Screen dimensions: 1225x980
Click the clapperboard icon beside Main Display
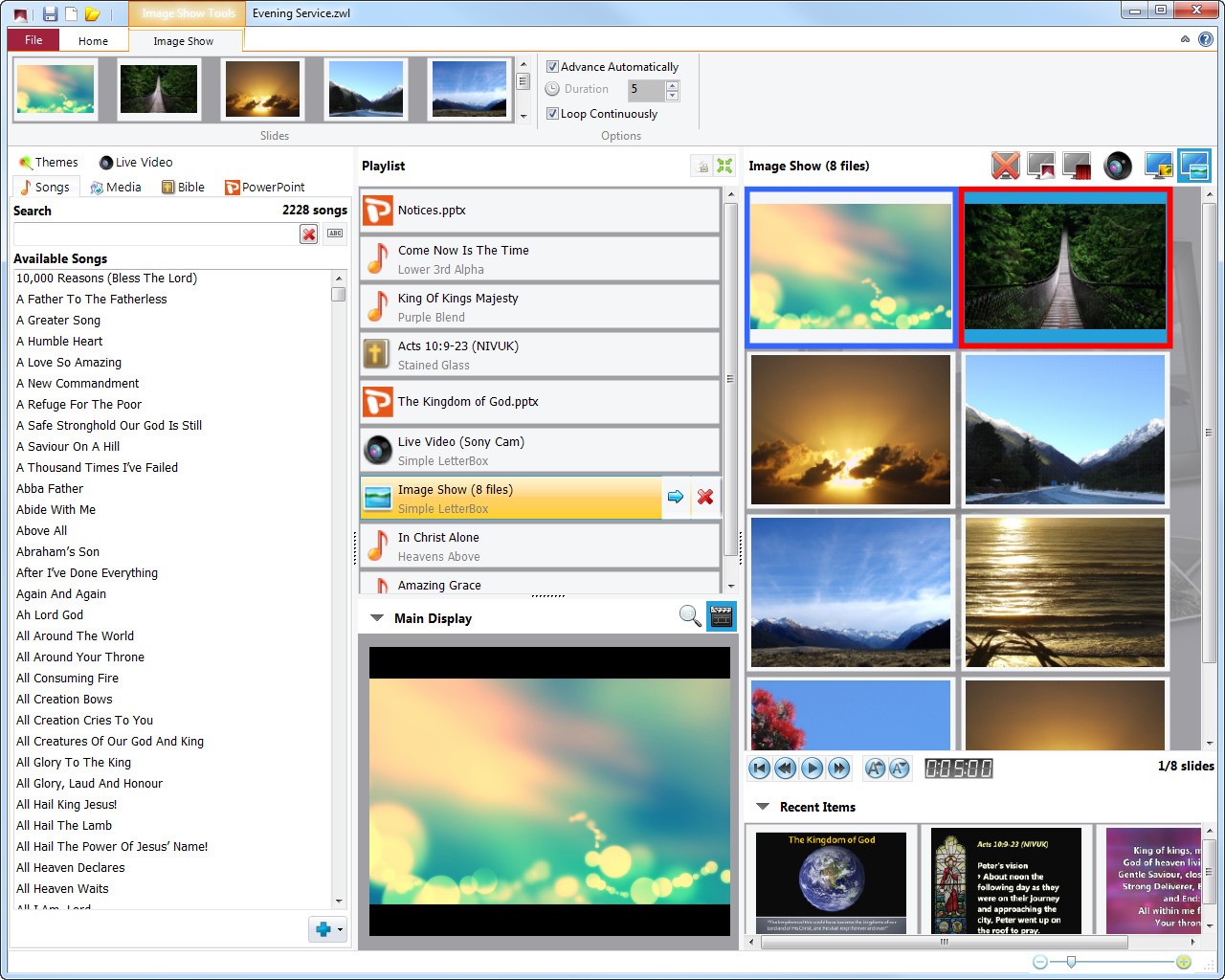click(x=721, y=616)
